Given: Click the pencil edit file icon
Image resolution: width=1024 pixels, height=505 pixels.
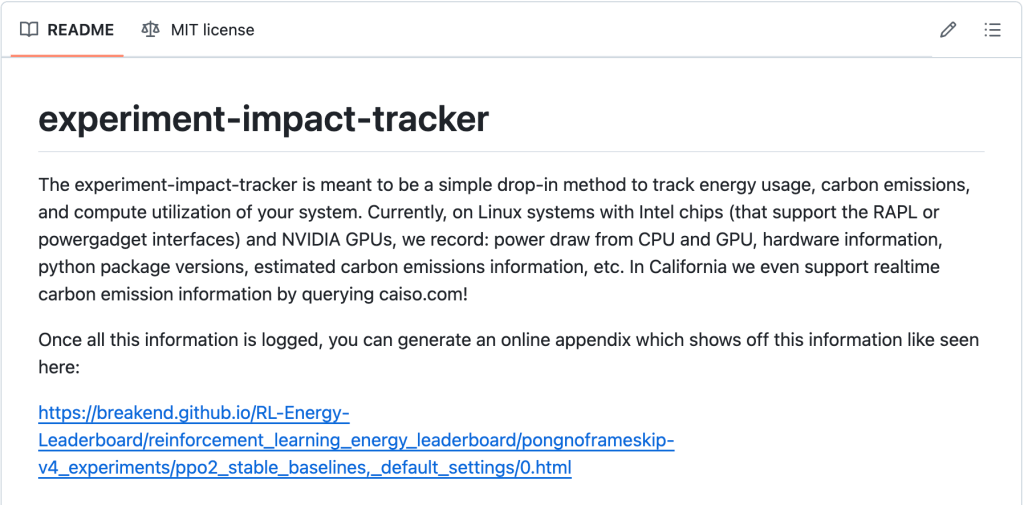Looking at the screenshot, I should [x=948, y=30].
